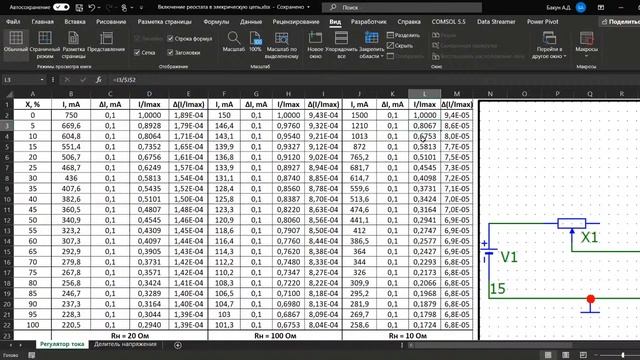Screen dimensions: 640x360
Task: Reset zoom to 100%
Action: click(255, 42)
